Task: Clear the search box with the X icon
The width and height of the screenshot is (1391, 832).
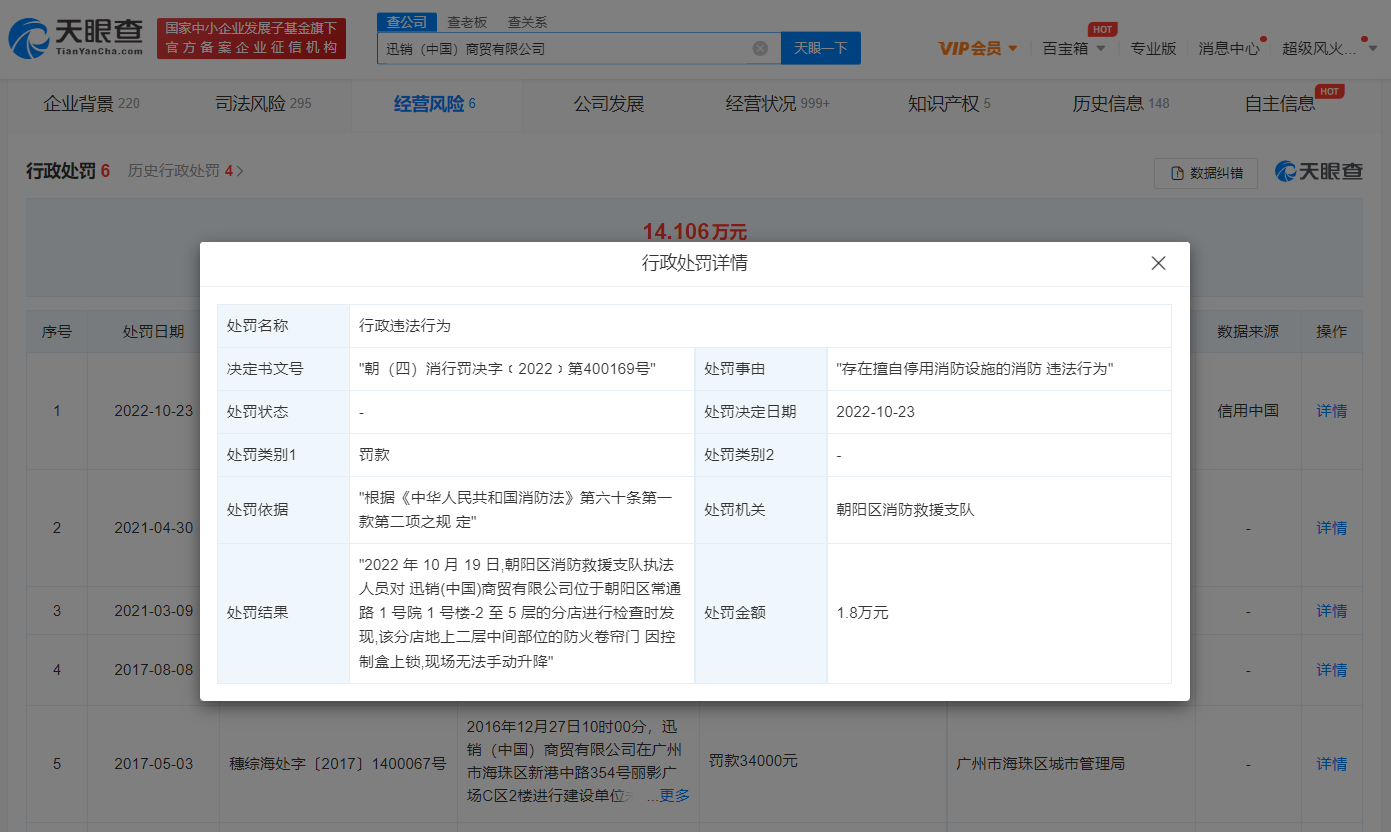Action: 760,48
